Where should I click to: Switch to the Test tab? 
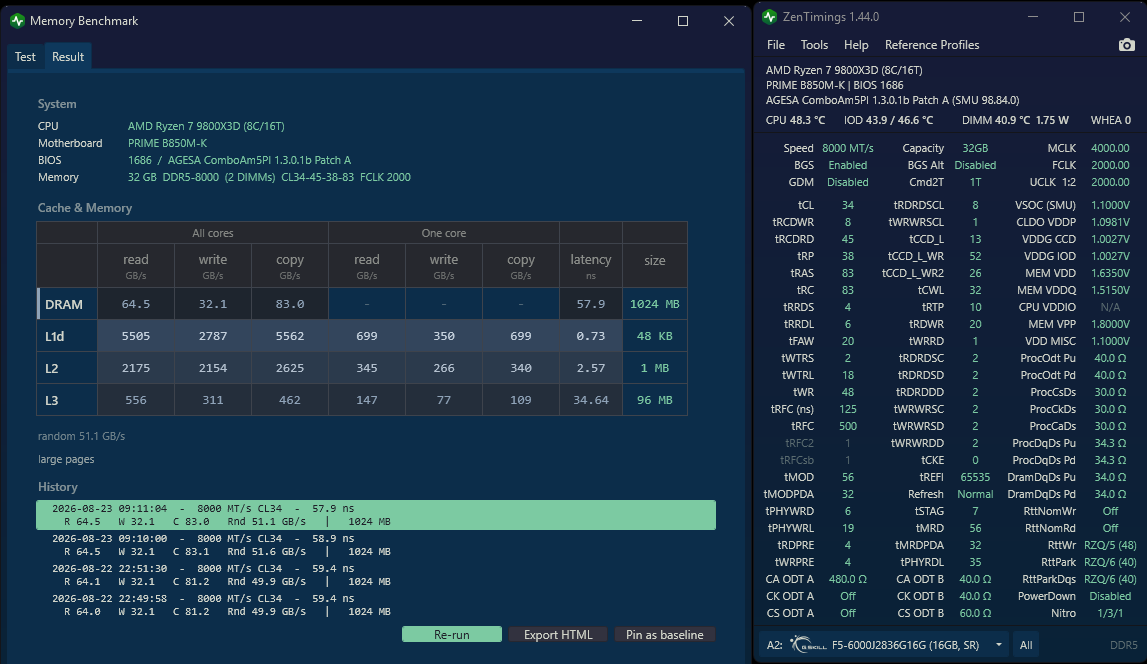pos(25,56)
